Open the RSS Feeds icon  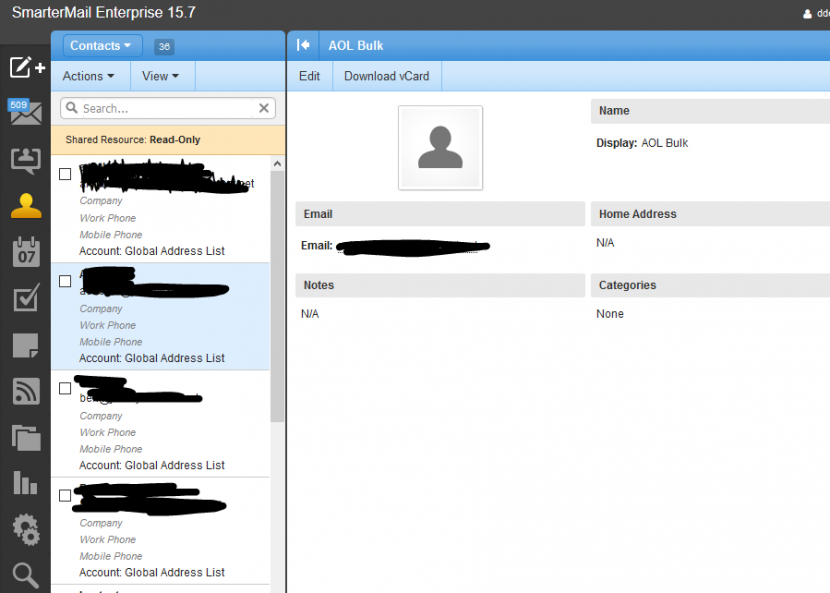(x=25, y=391)
